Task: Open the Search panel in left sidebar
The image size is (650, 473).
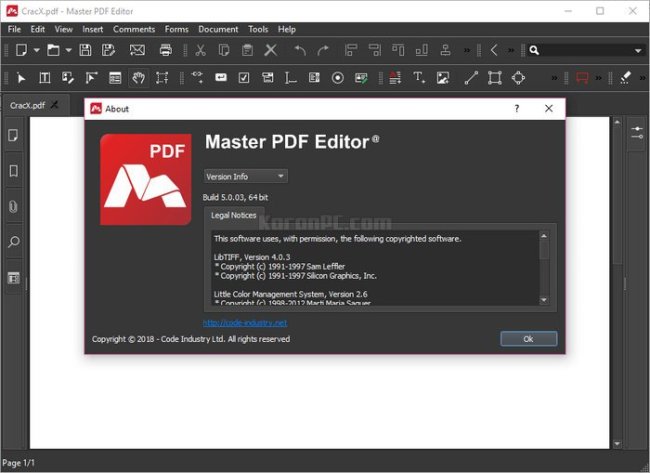Action: [x=13, y=241]
